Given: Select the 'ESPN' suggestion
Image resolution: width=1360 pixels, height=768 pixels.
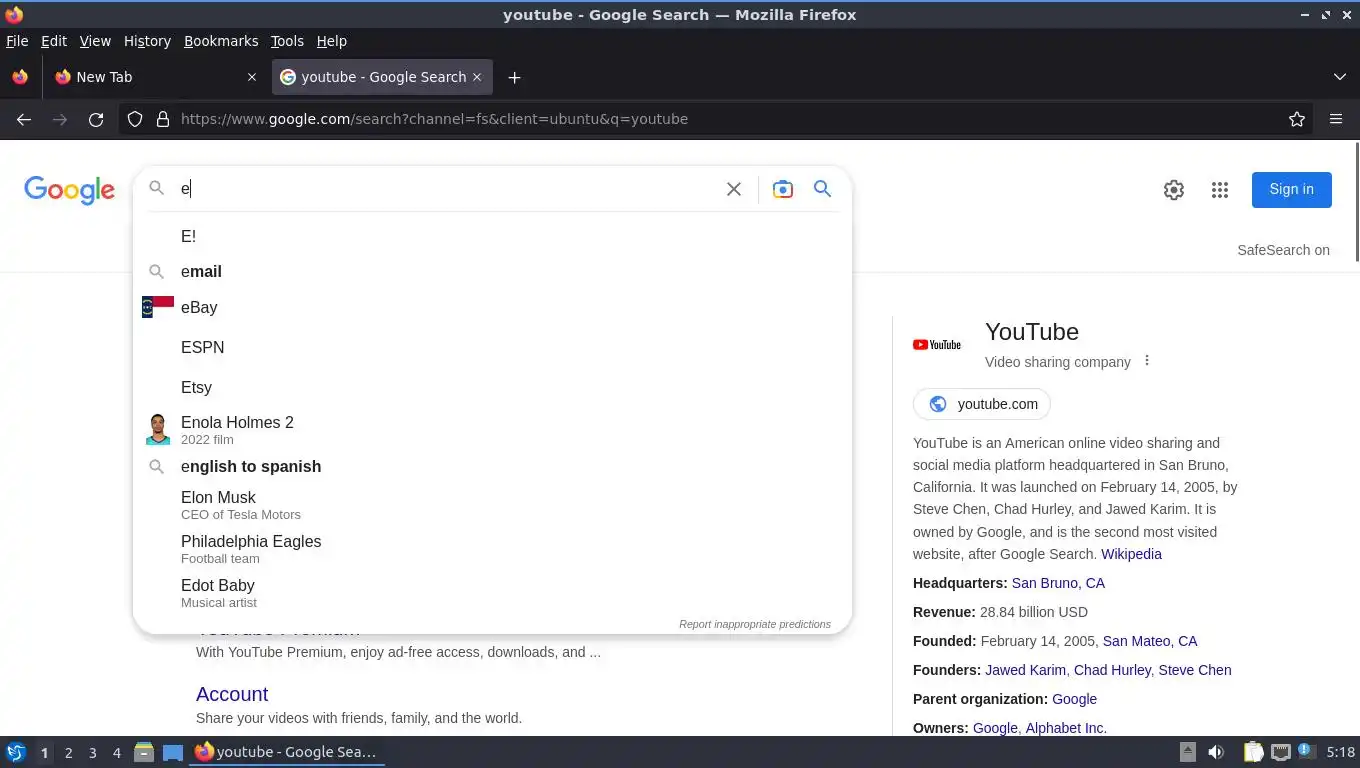Looking at the screenshot, I should click(492, 347).
